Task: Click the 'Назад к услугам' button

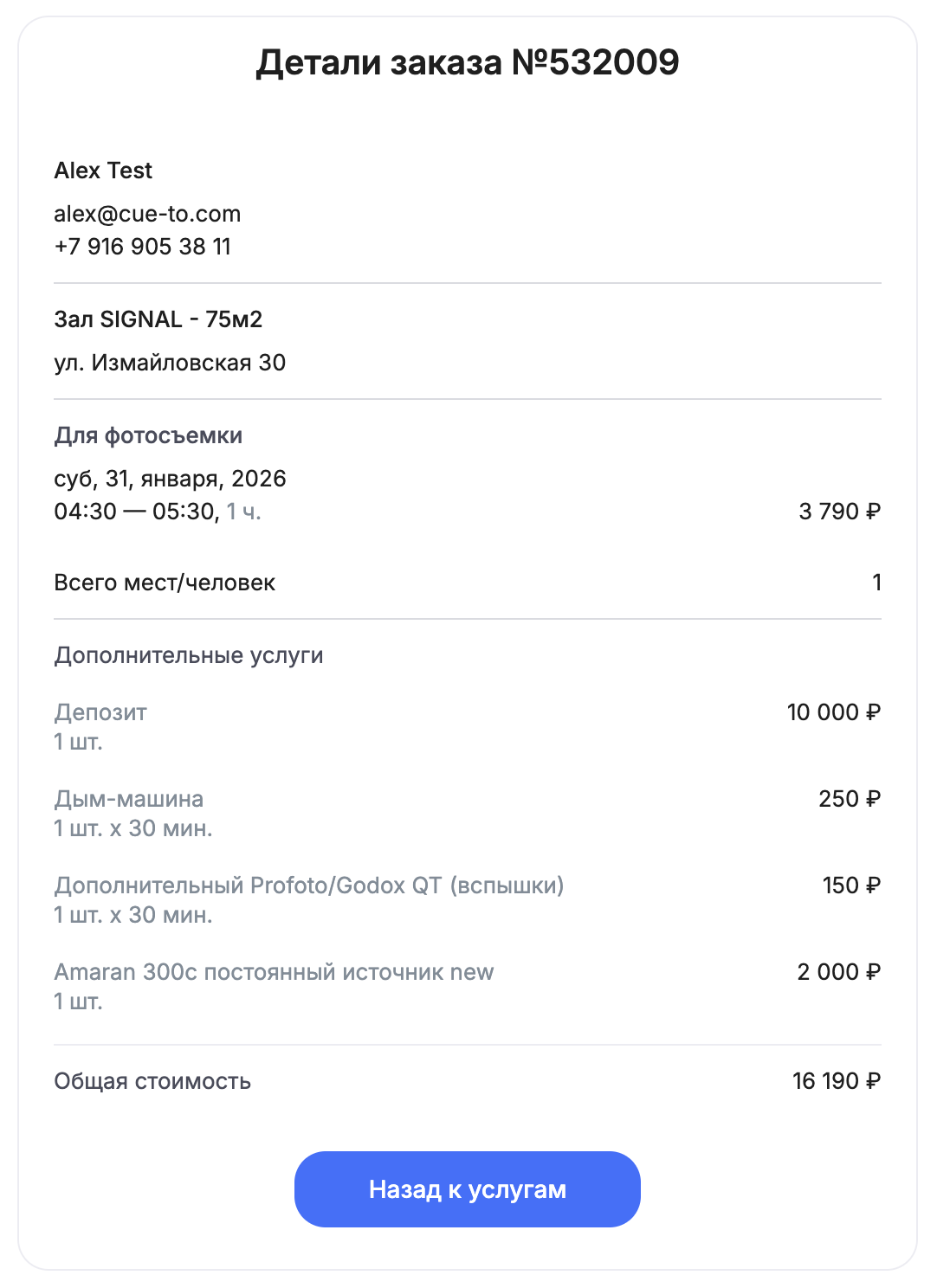Action: point(467,1189)
